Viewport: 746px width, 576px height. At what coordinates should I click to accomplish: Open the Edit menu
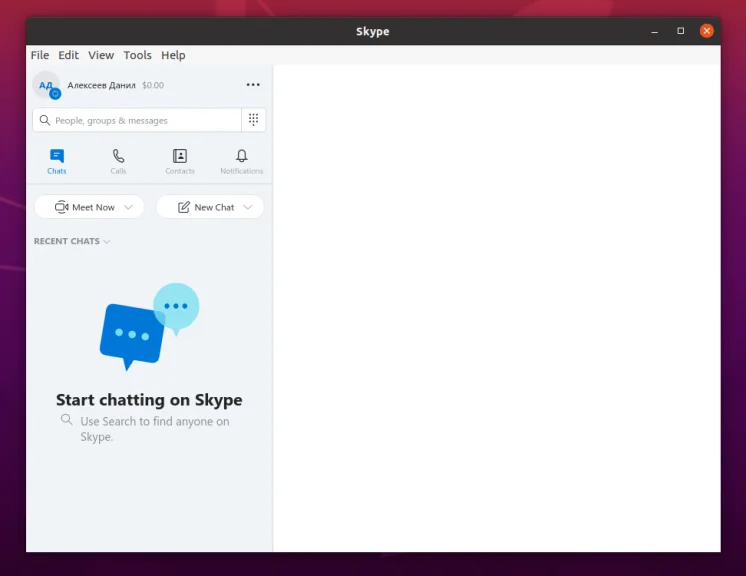[x=69, y=55]
